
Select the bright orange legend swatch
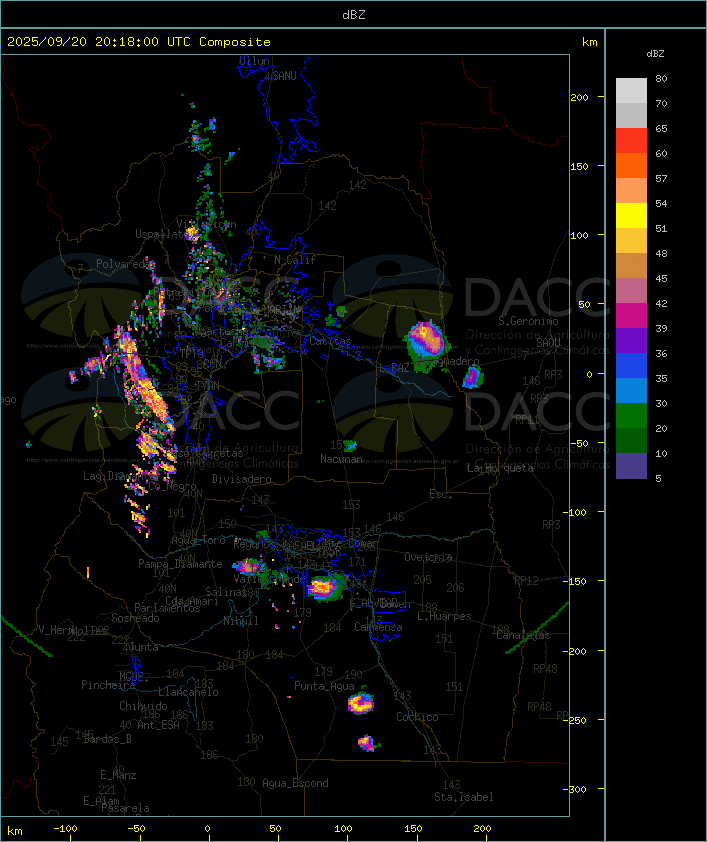tap(631, 166)
